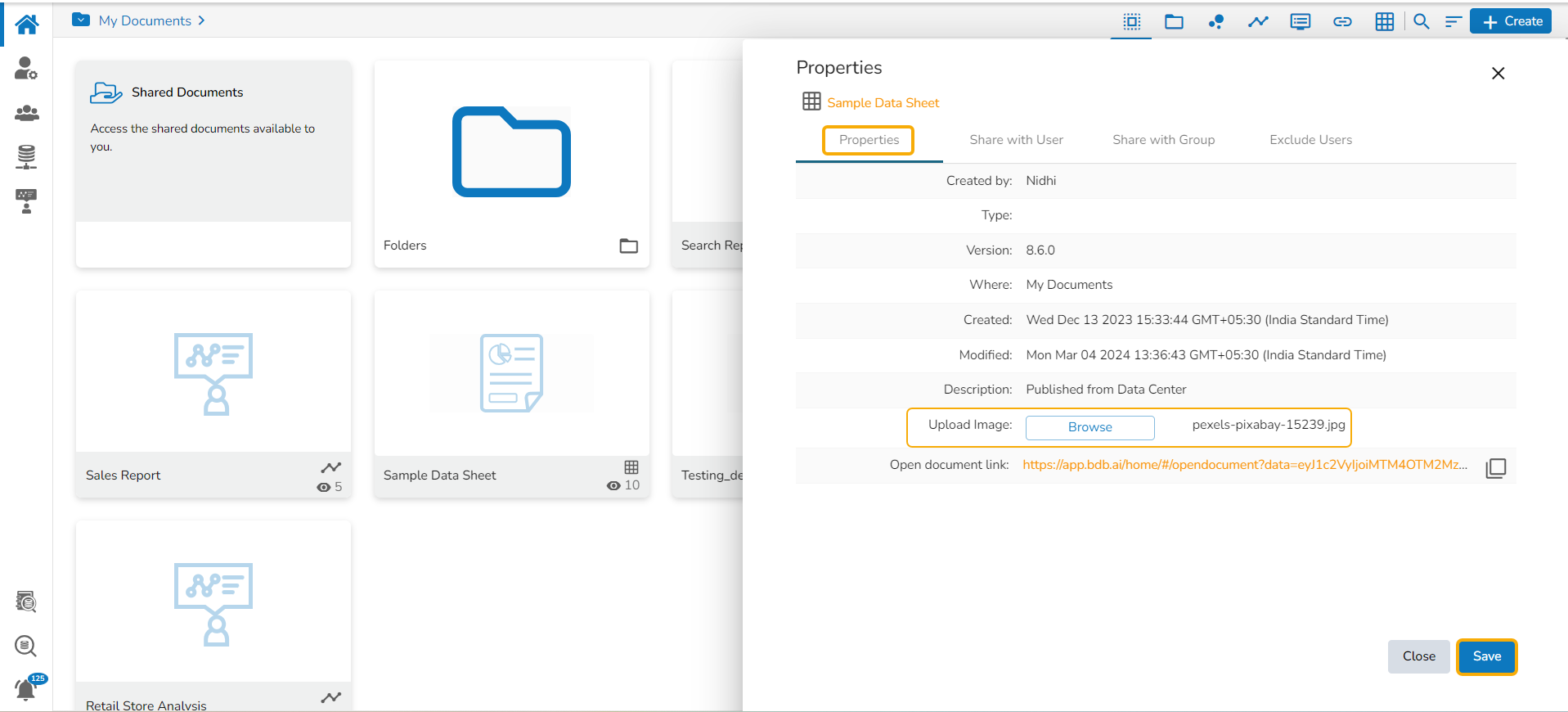Click the select-all view toolbar icon

[1131, 21]
